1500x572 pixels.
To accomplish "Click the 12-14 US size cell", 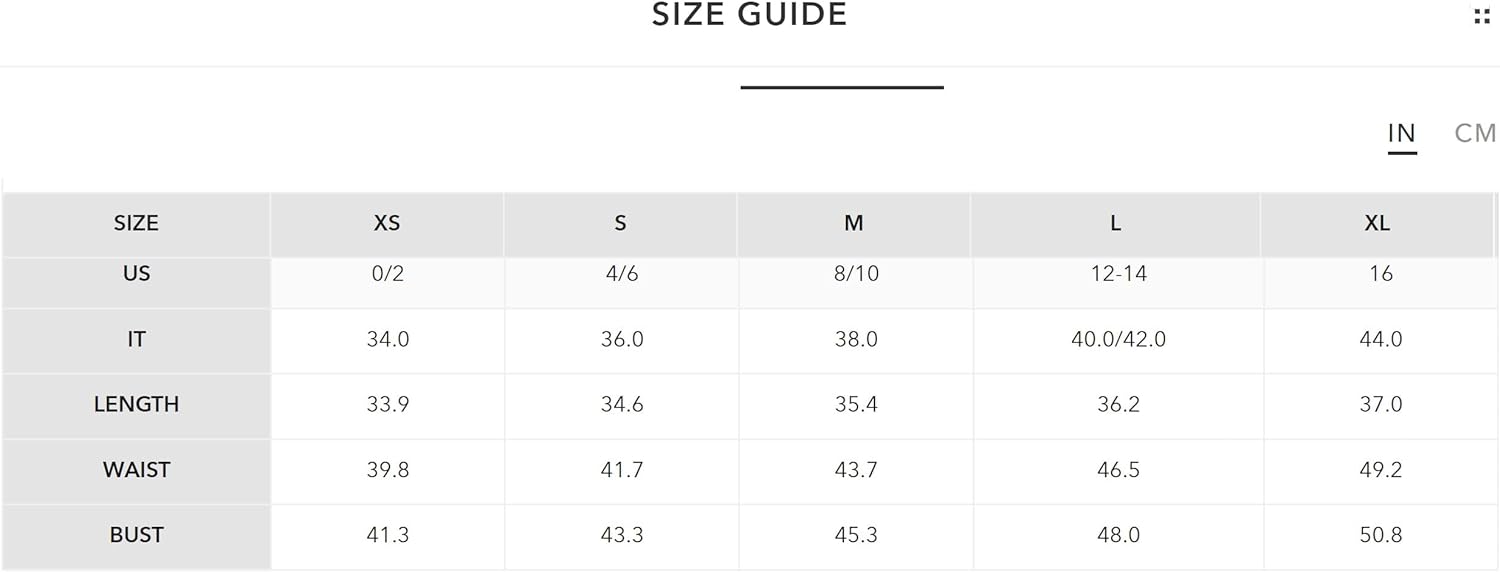I will click(x=1118, y=274).
